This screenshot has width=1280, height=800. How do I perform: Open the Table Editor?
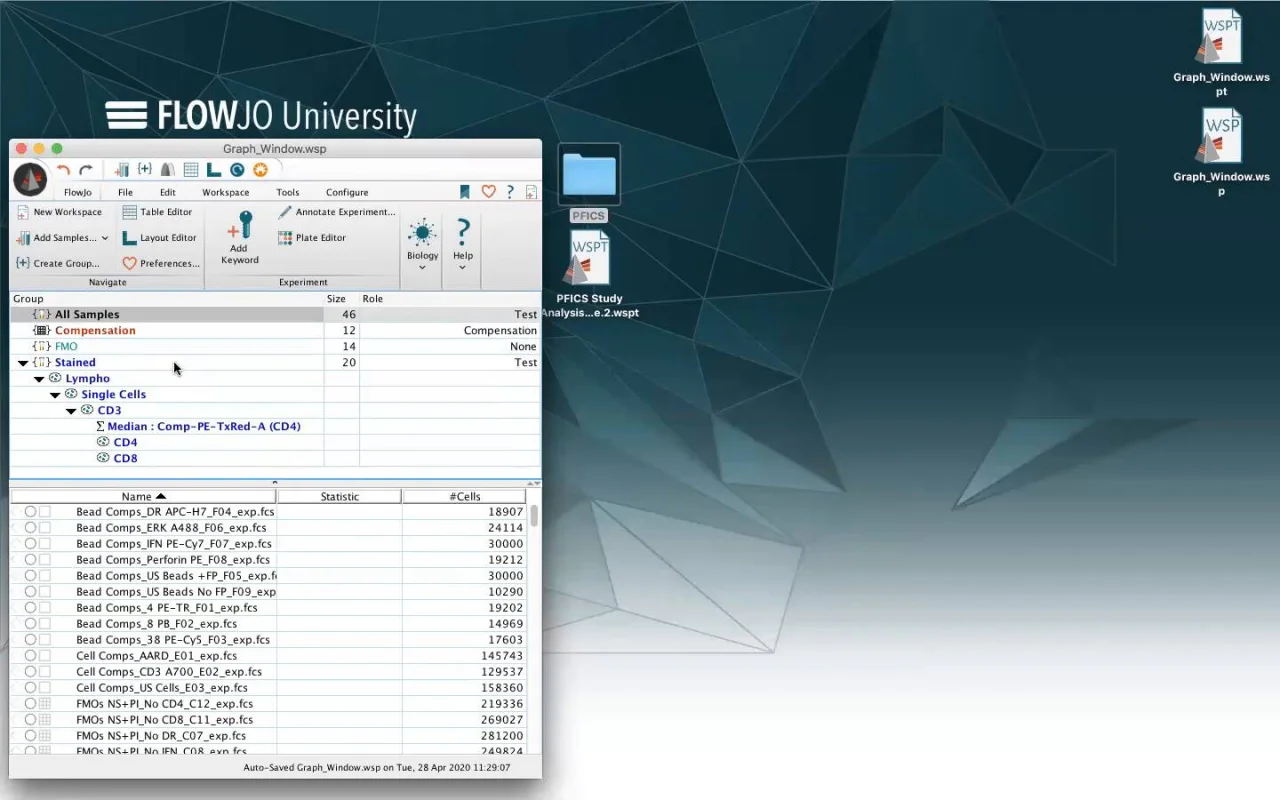[x=157, y=212]
